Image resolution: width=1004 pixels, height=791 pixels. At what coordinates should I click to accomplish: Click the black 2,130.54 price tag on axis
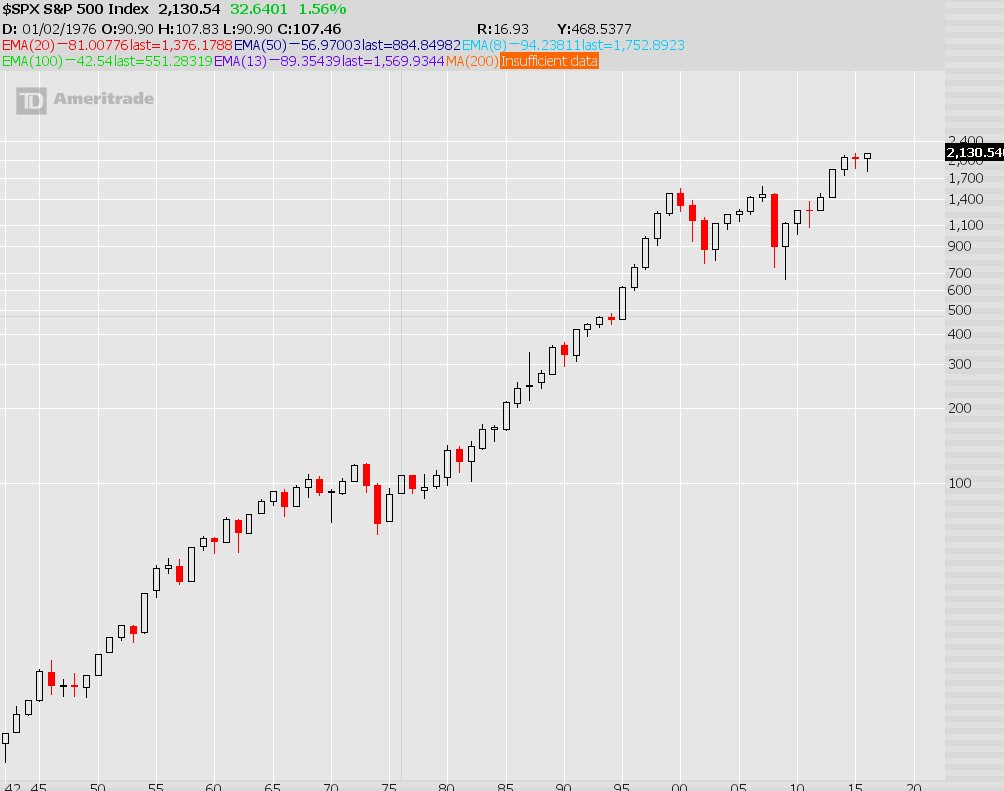point(974,152)
